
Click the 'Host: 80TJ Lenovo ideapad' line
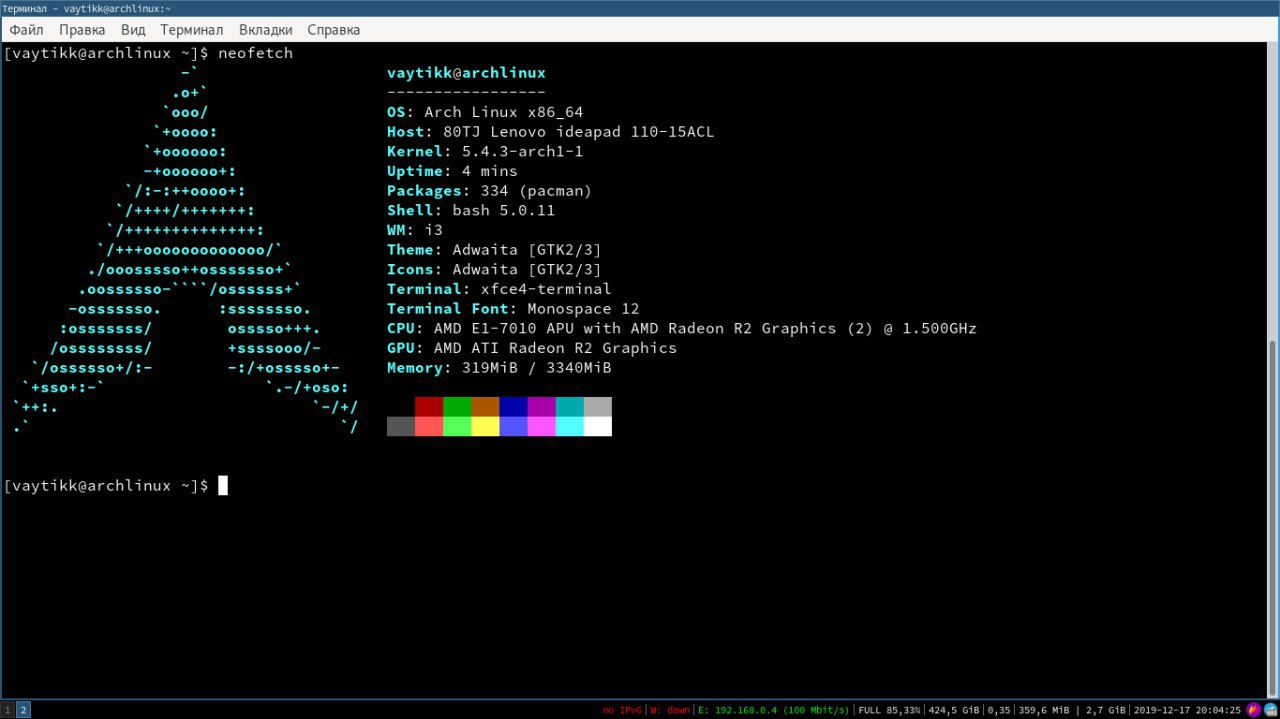click(550, 132)
